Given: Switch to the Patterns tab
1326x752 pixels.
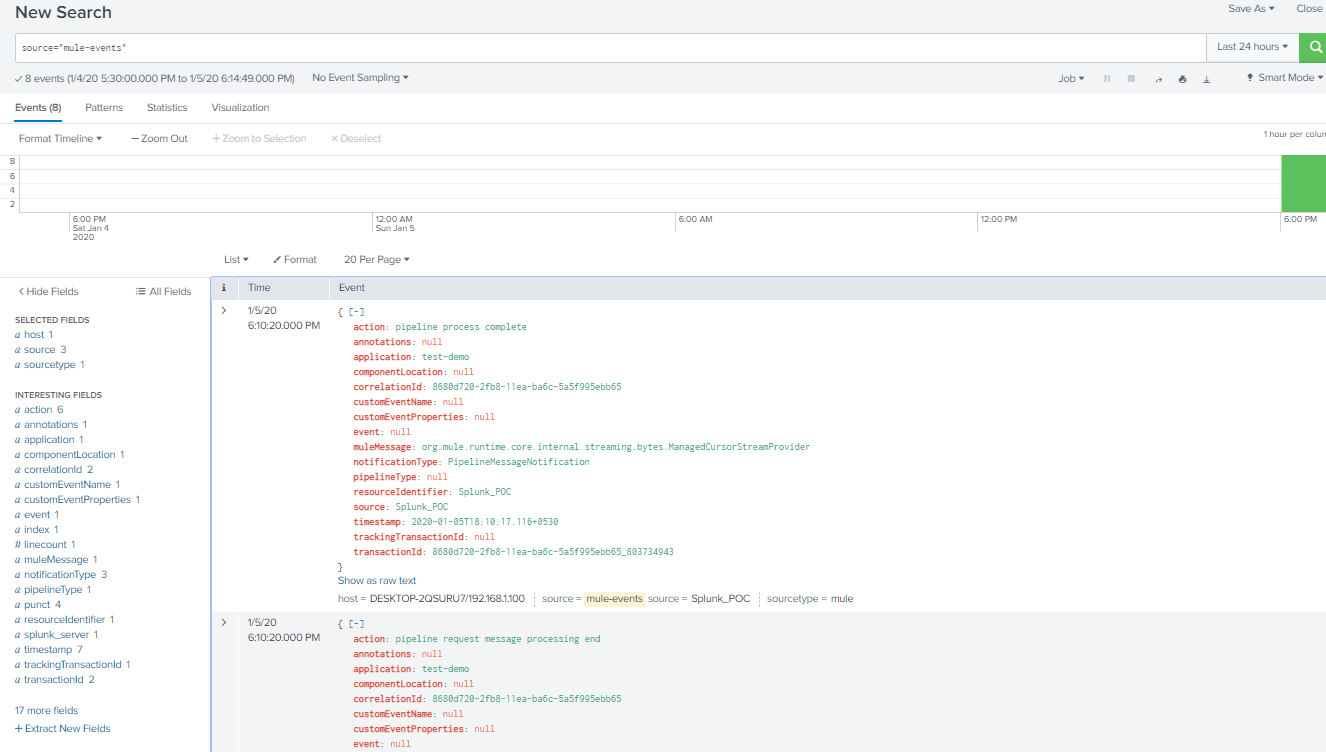Looking at the screenshot, I should click(x=104, y=108).
